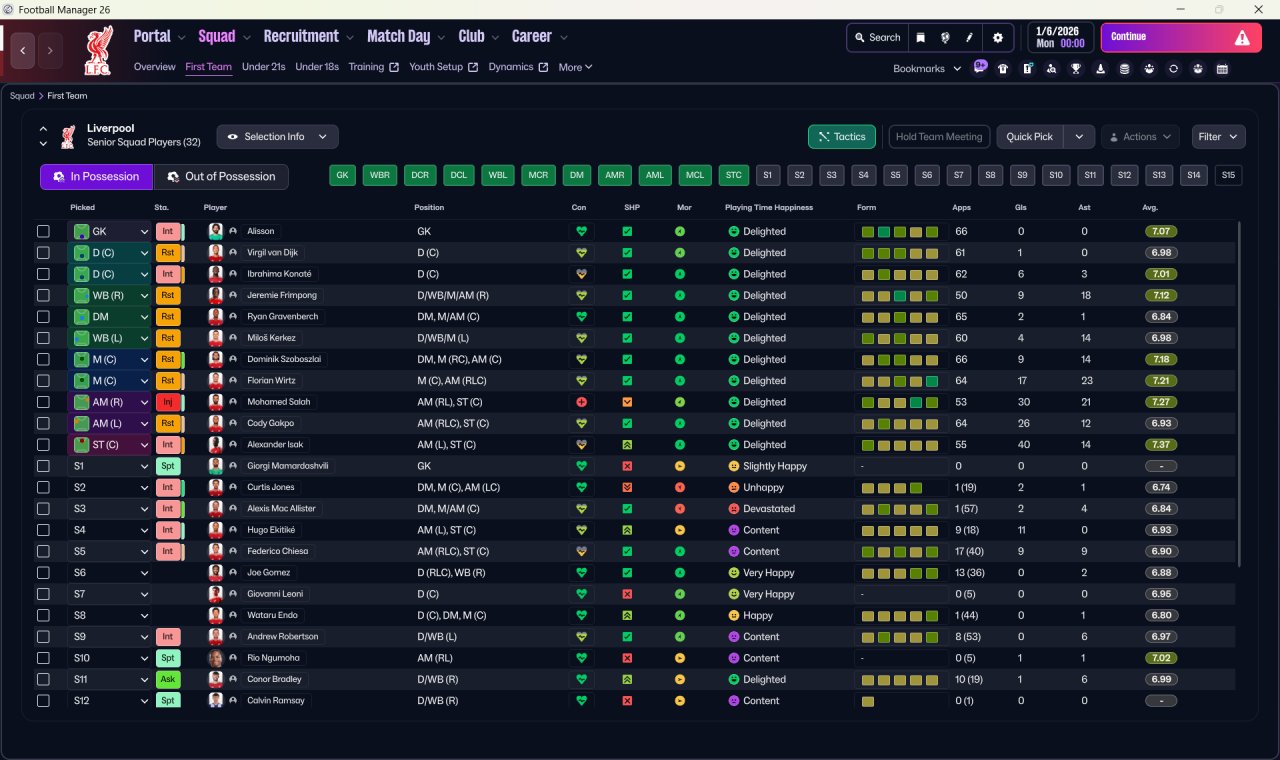This screenshot has width=1280, height=760.
Task: Click the pencil edit icon in top bar
Action: click(x=969, y=38)
